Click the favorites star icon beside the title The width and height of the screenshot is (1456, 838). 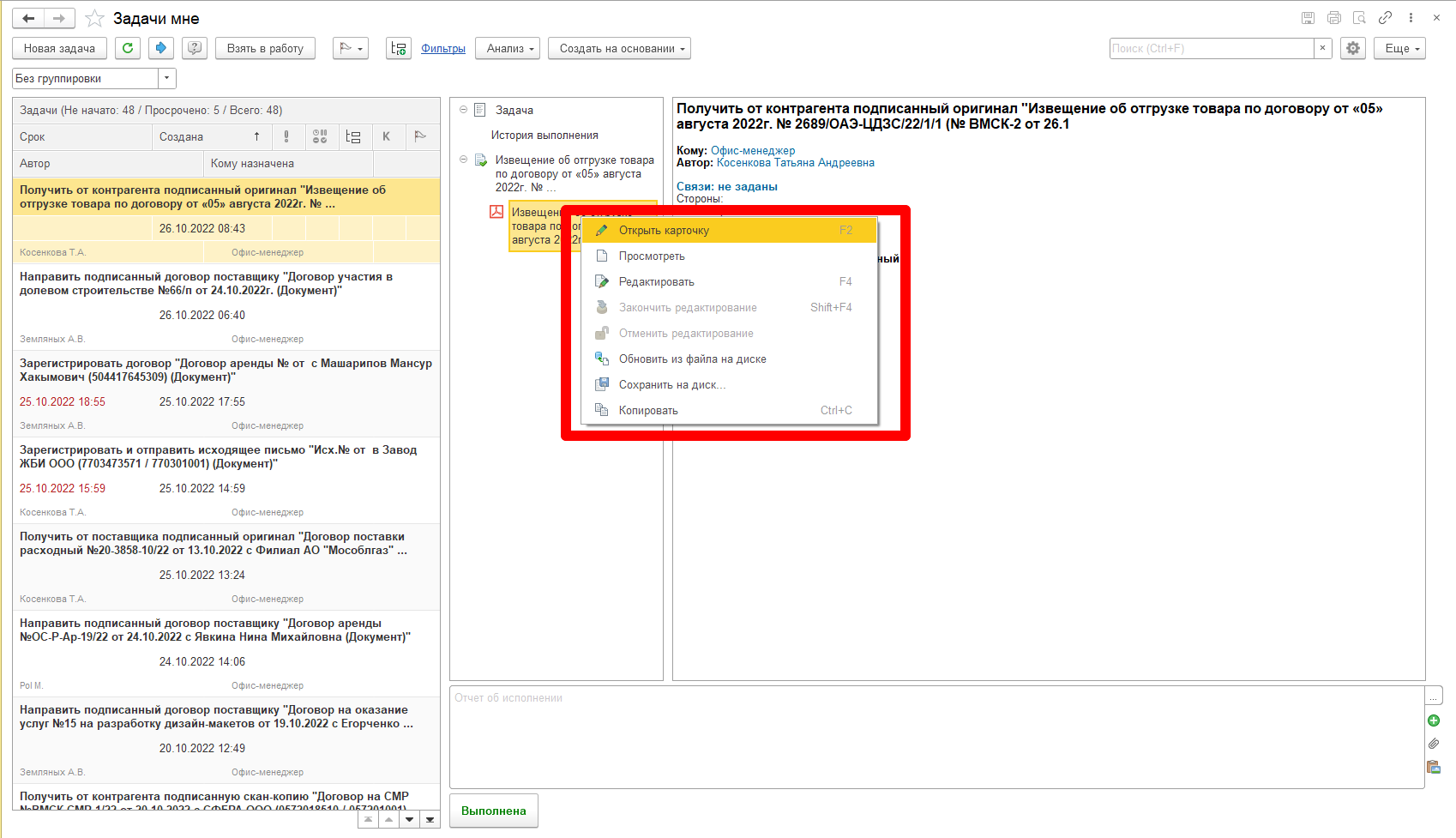click(95, 18)
